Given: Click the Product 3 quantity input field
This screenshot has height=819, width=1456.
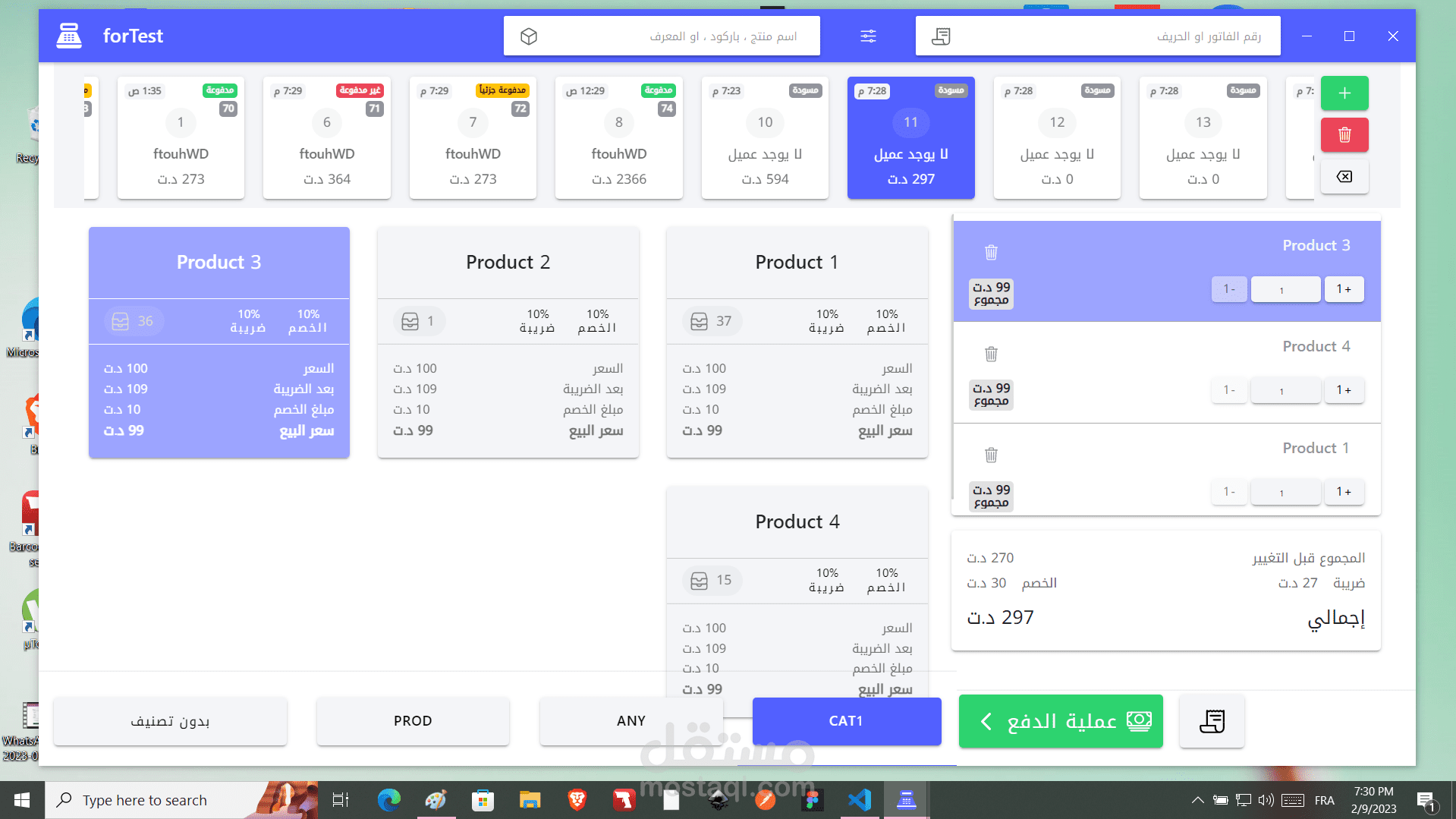Looking at the screenshot, I should point(1285,290).
